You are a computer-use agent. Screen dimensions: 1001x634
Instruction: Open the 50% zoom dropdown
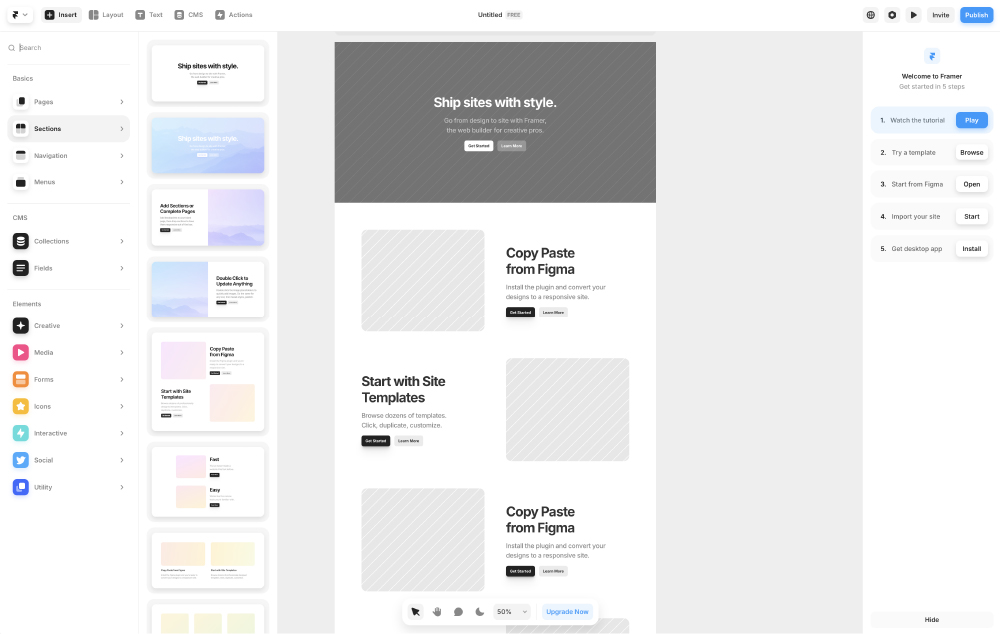tap(512, 612)
